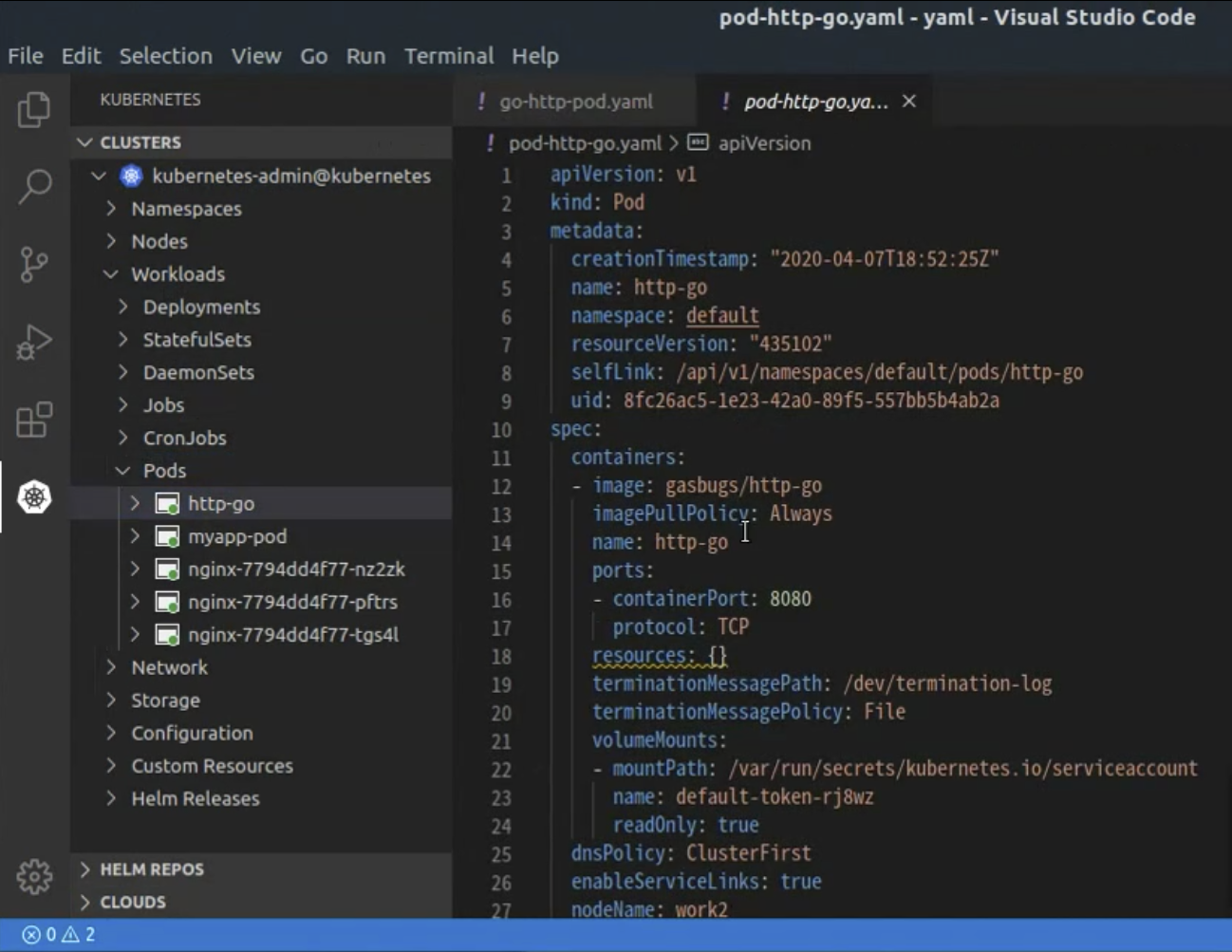Expand the Custom Resources node
The height and width of the screenshot is (952, 1232).
click(x=112, y=766)
